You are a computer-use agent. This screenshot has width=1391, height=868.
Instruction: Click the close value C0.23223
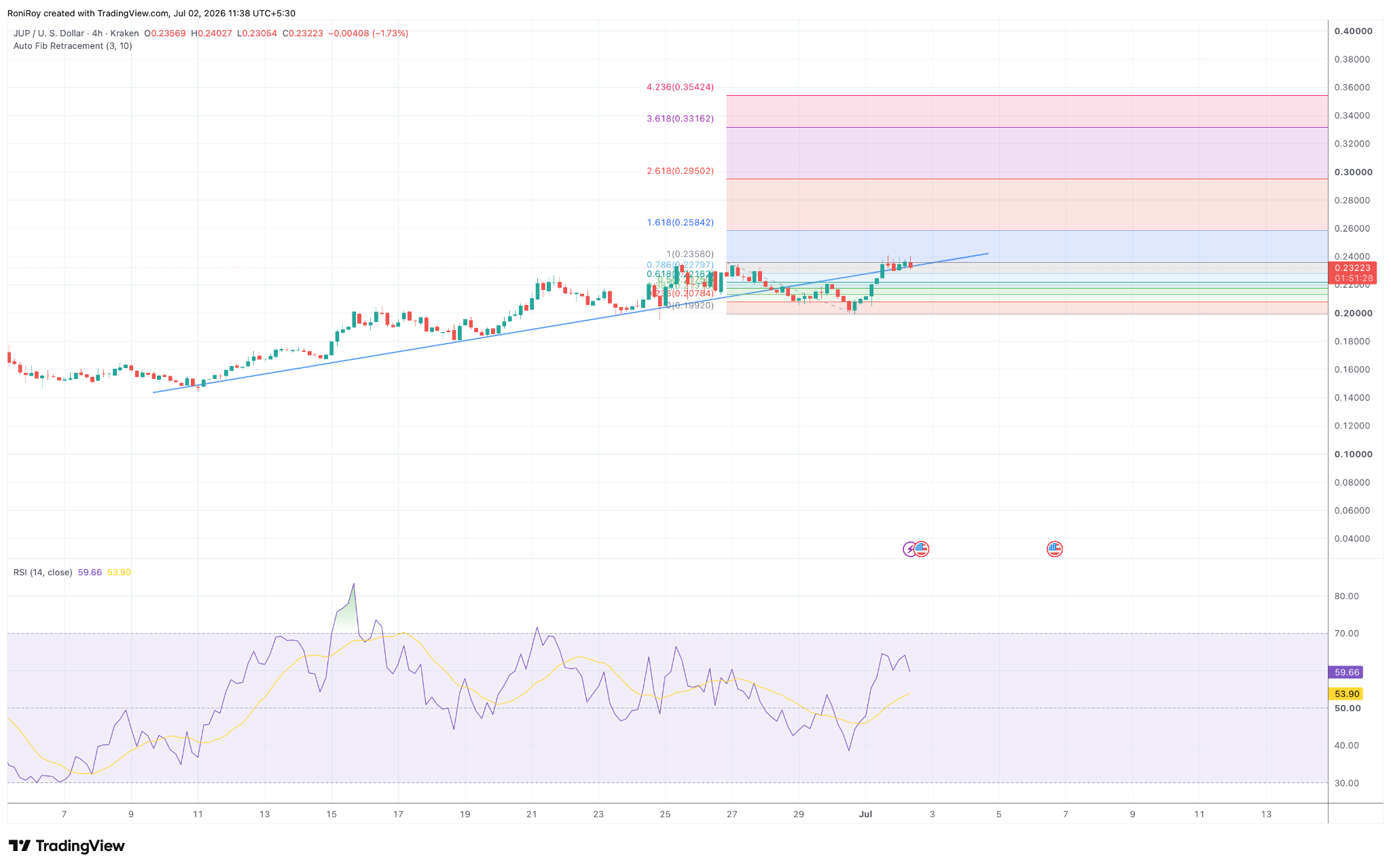click(304, 33)
